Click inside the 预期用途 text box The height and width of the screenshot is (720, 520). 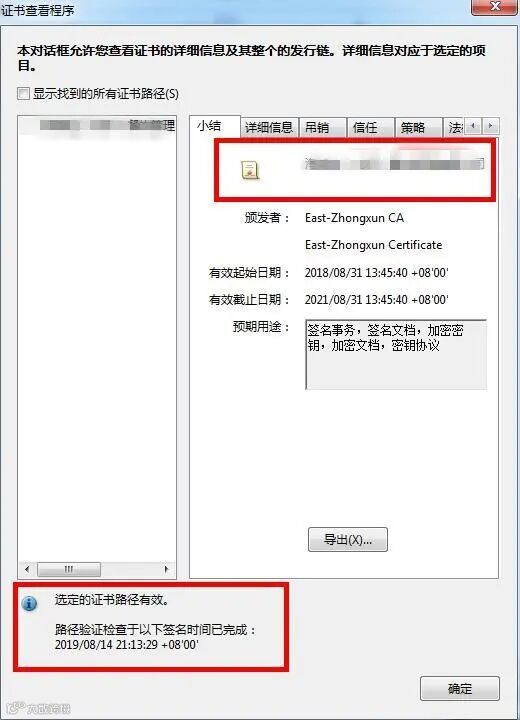click(396, 354)
